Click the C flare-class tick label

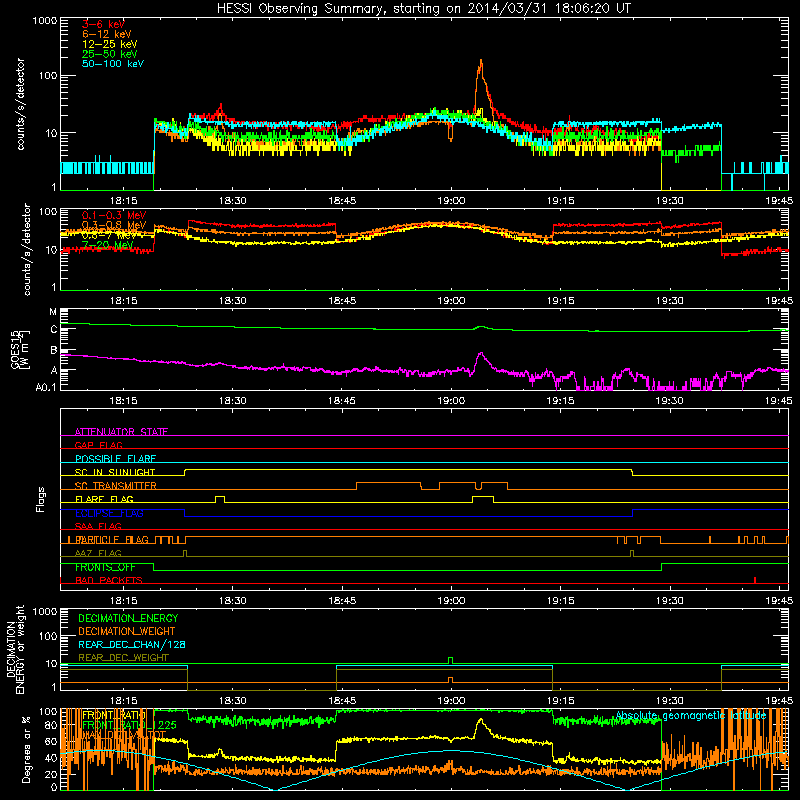(54, 330)
